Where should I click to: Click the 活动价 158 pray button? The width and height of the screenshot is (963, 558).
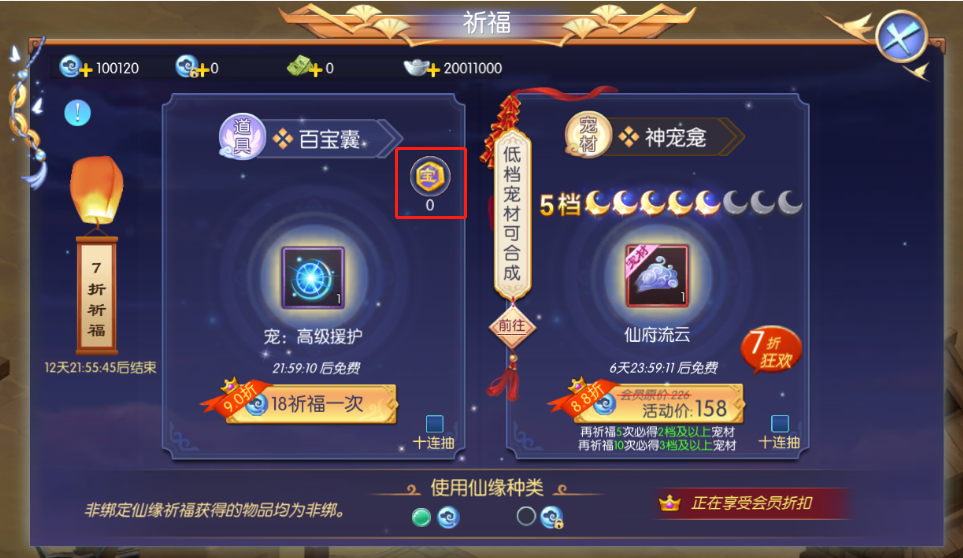(x=658, y=403)
